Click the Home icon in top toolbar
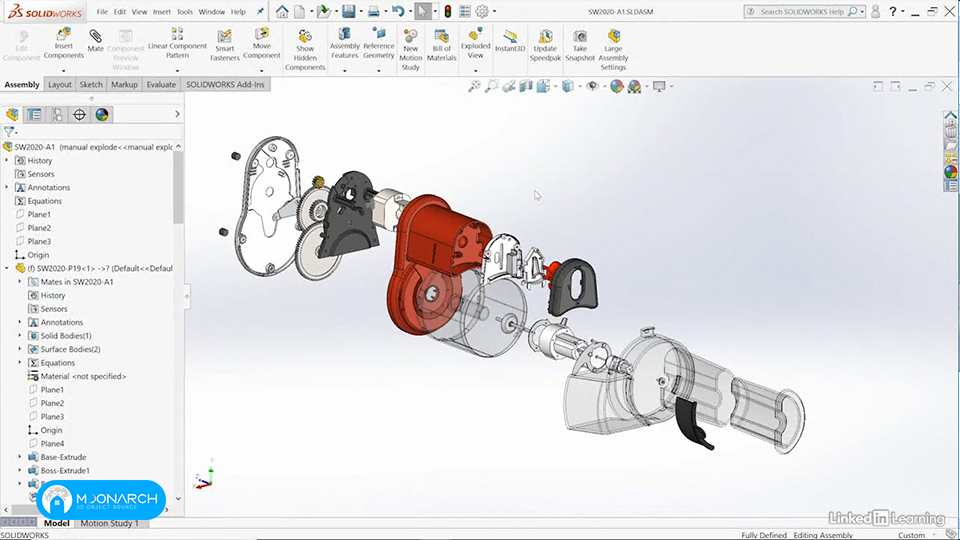Viewport: 960px width, 540px height. (282, 11)
